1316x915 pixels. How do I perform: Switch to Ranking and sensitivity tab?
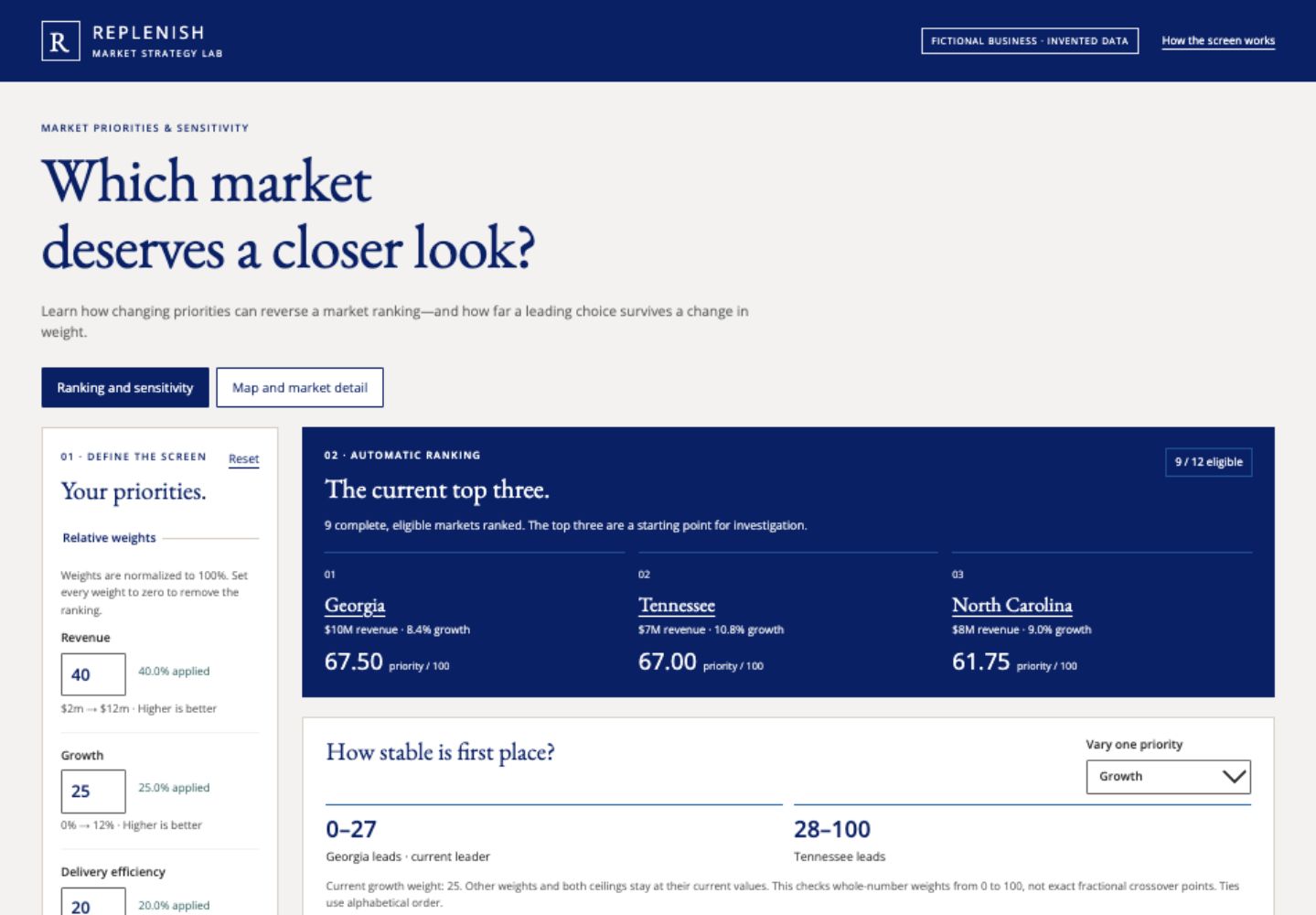click(x=125, y=388)
